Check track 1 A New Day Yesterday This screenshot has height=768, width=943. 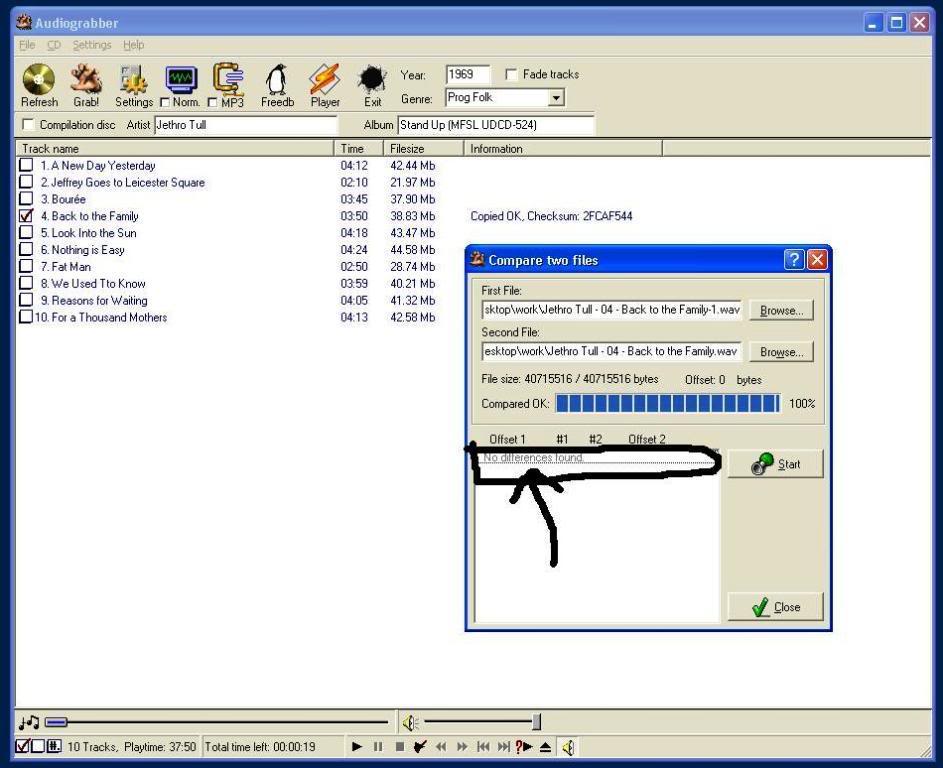click(26, 165)
